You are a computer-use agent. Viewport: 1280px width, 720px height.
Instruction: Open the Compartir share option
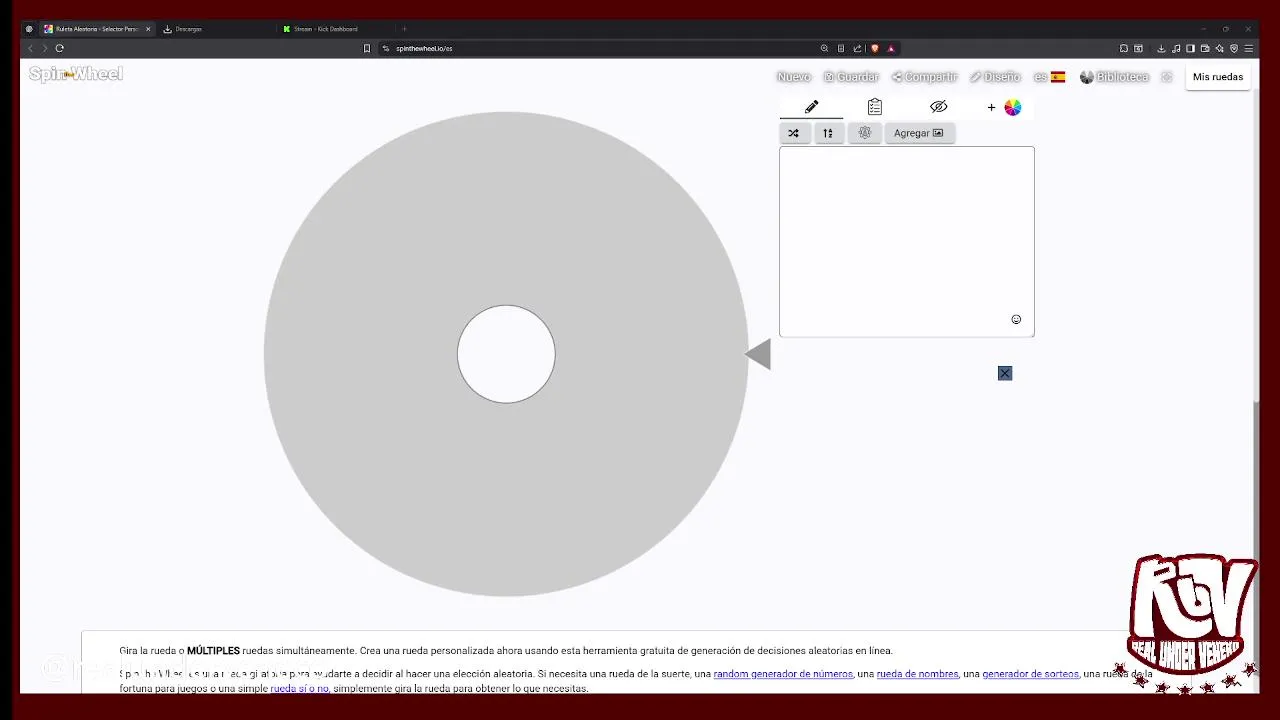[x=925, y=77]
